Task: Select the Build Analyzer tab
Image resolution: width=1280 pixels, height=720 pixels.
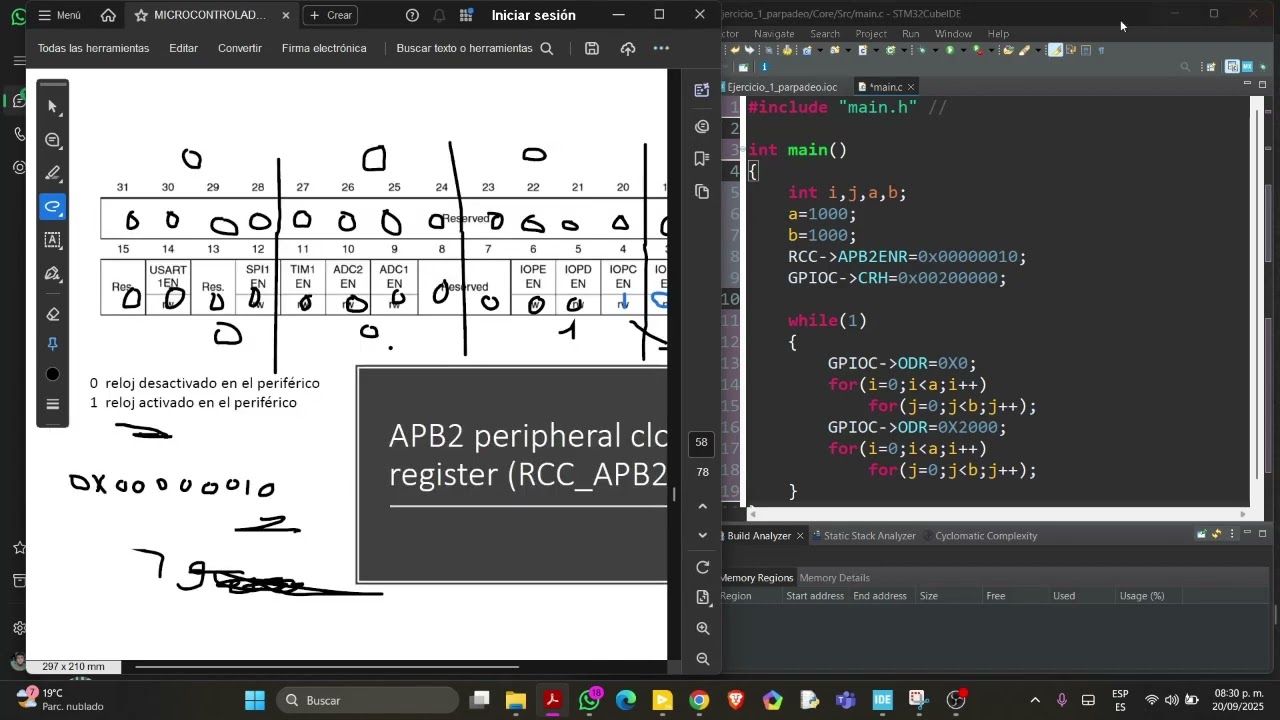Action: tap(759, 536)
